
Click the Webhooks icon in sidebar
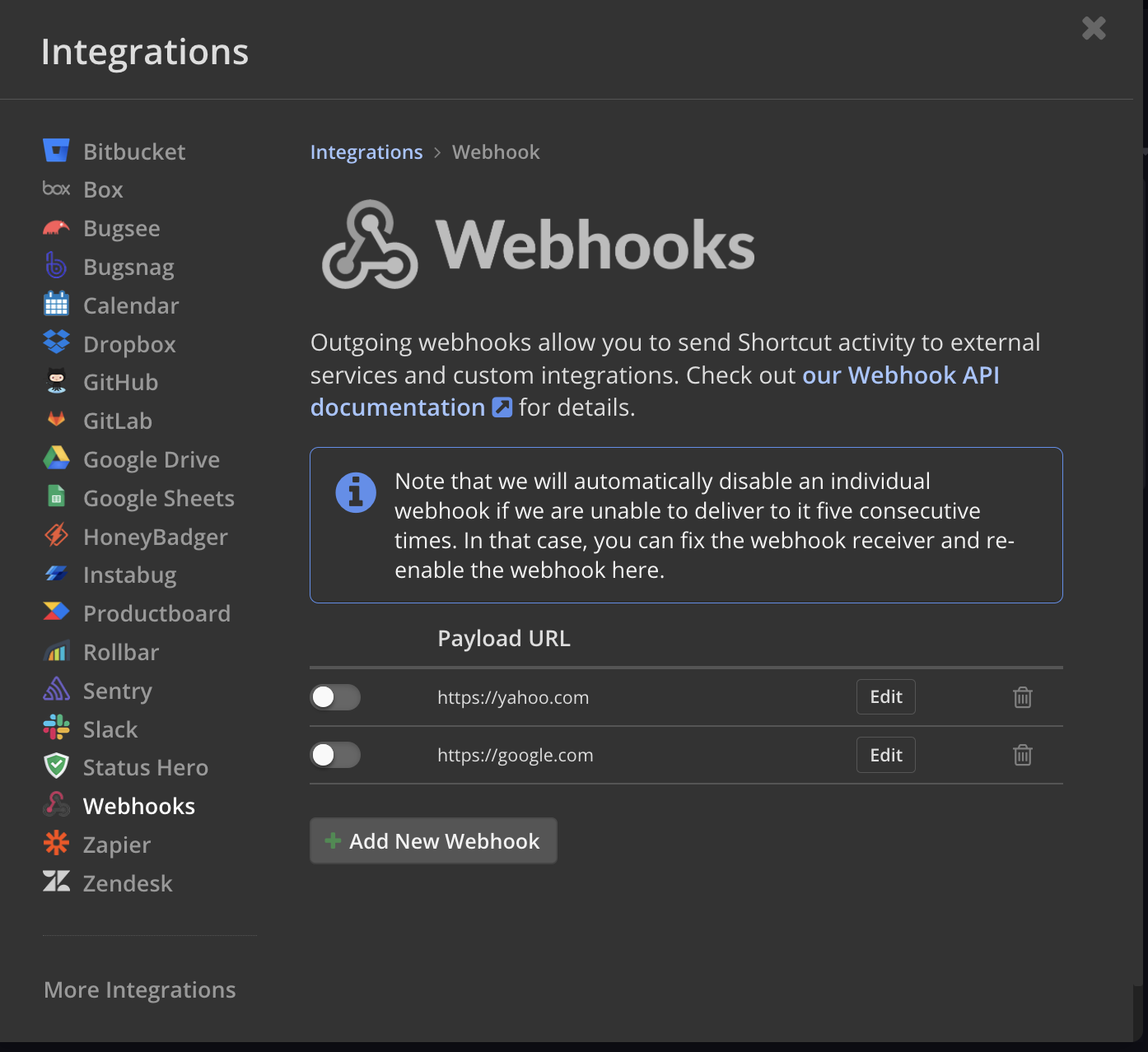56,804
